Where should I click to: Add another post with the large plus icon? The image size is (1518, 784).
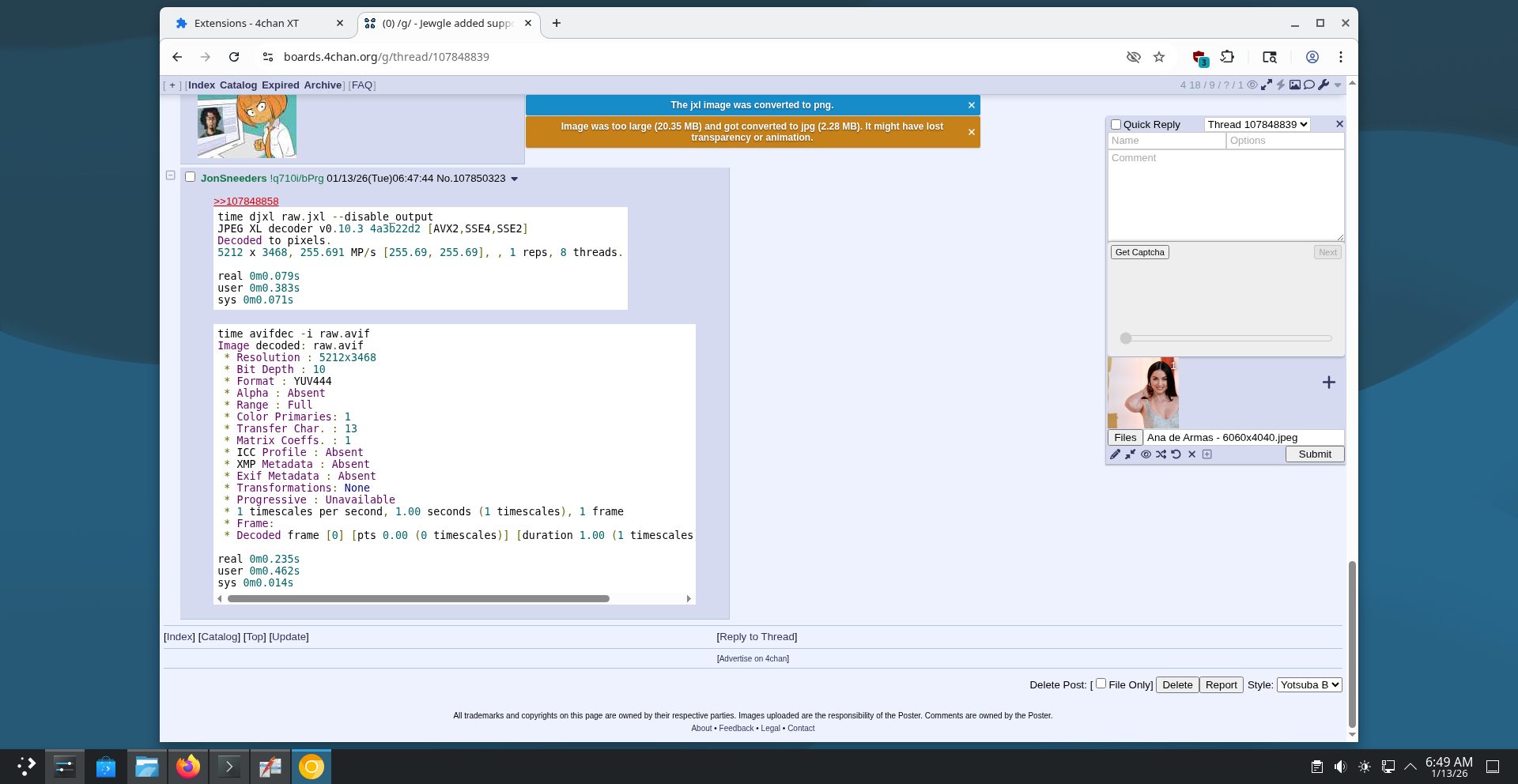click(x=1329, y=383)
